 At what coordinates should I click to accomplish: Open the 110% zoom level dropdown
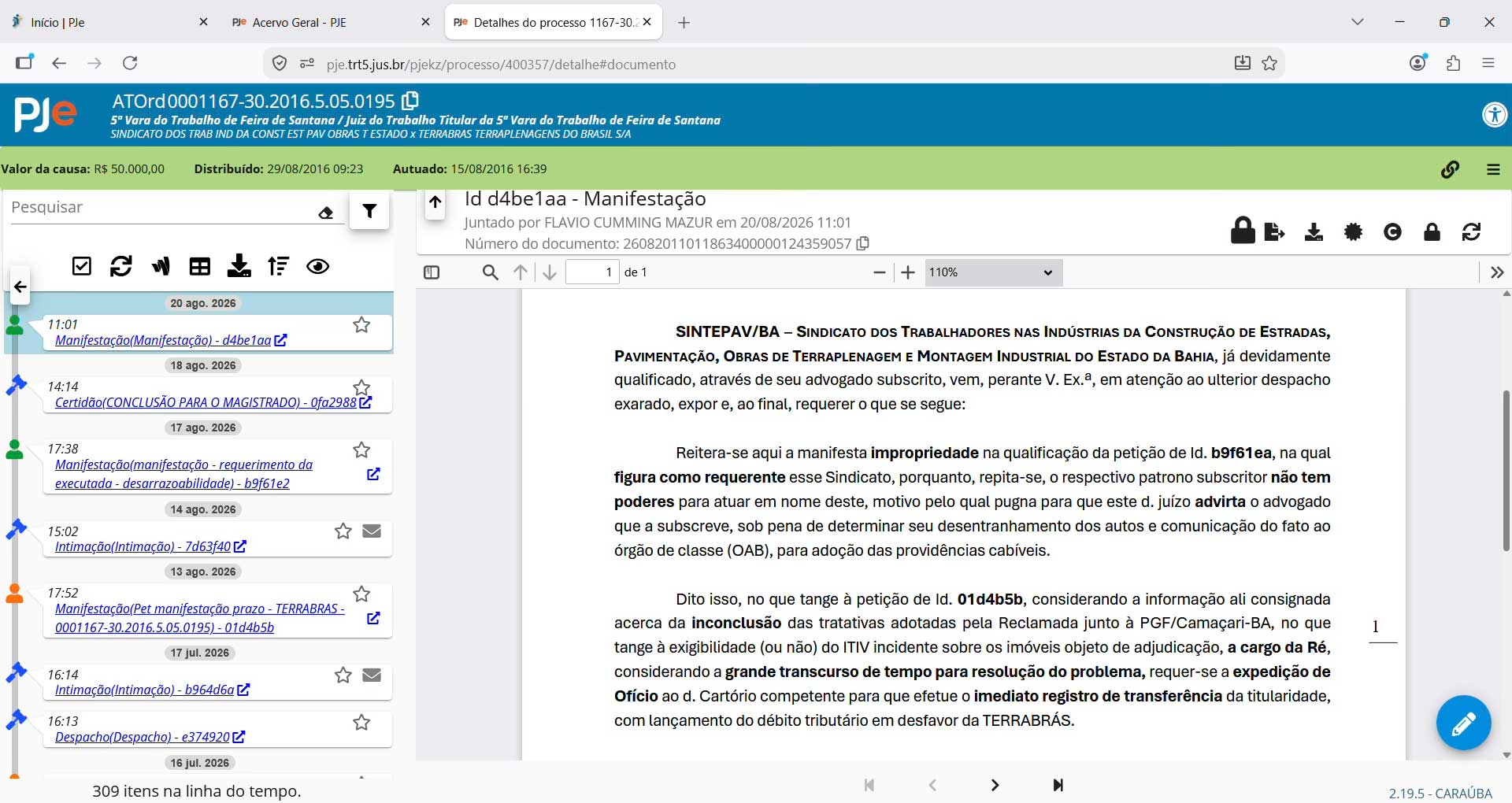(993, 272)
